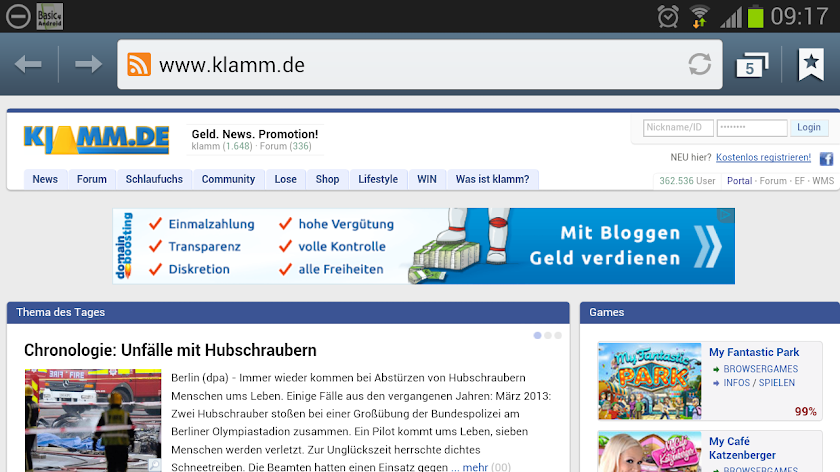Click the Forum link beside Portal
This screenshot has height=472, width=840.
click(x=773, y=181)
